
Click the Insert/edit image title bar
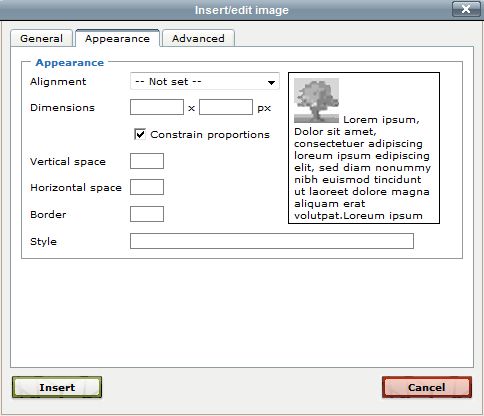tap(242, 10)
